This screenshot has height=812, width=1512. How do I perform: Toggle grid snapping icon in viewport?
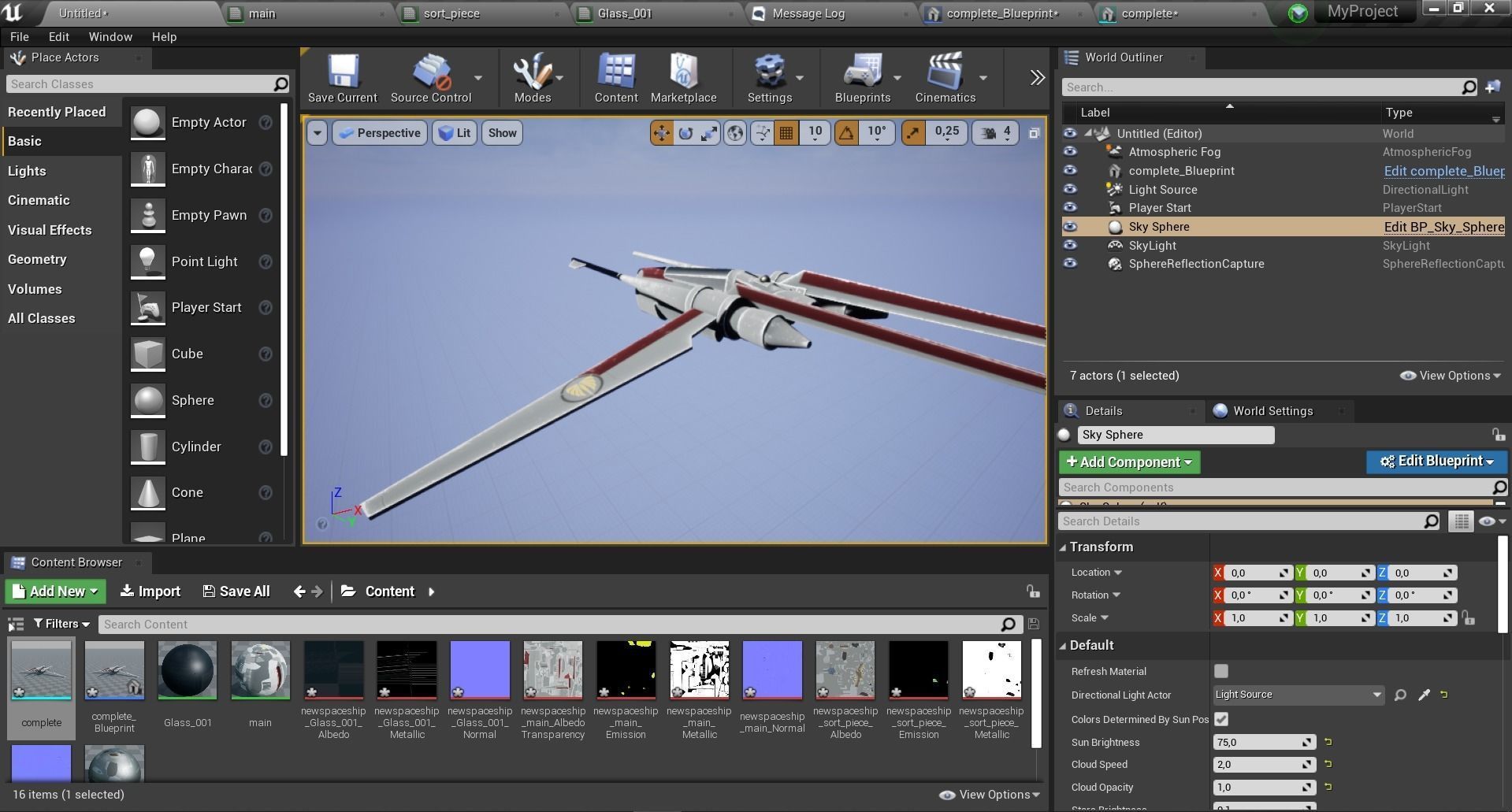pyautogui.click(x=786, y=133)
